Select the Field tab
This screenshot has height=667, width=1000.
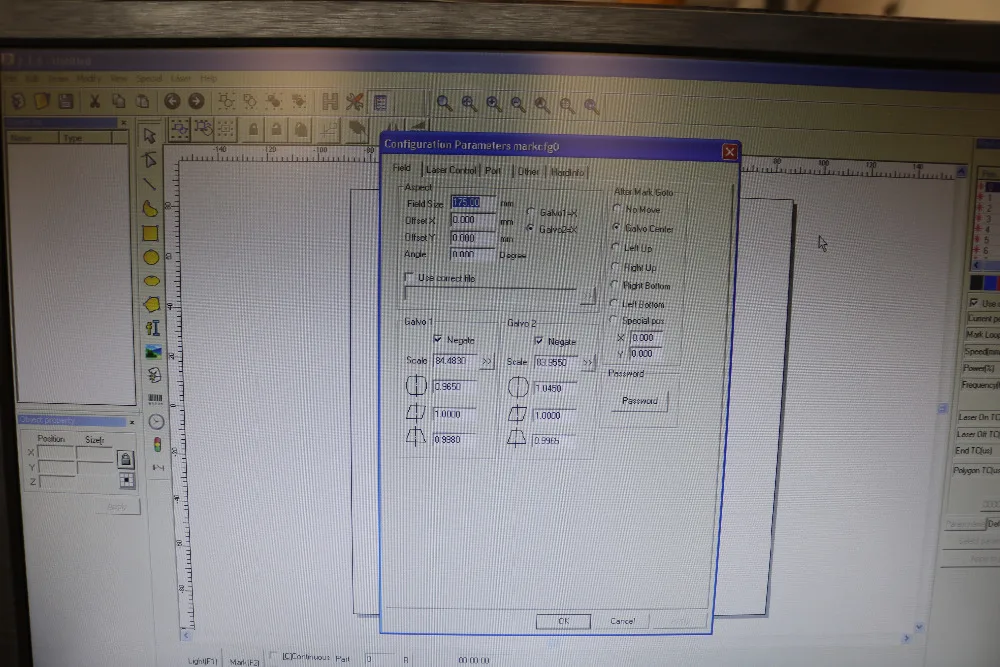(402, 168)
